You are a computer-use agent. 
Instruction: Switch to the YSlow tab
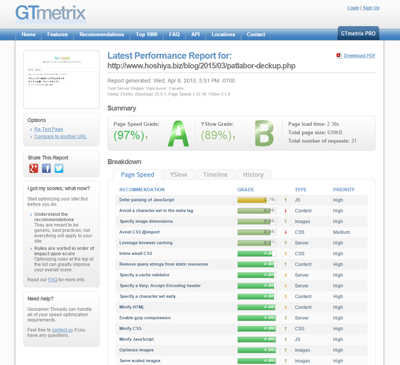178,175
